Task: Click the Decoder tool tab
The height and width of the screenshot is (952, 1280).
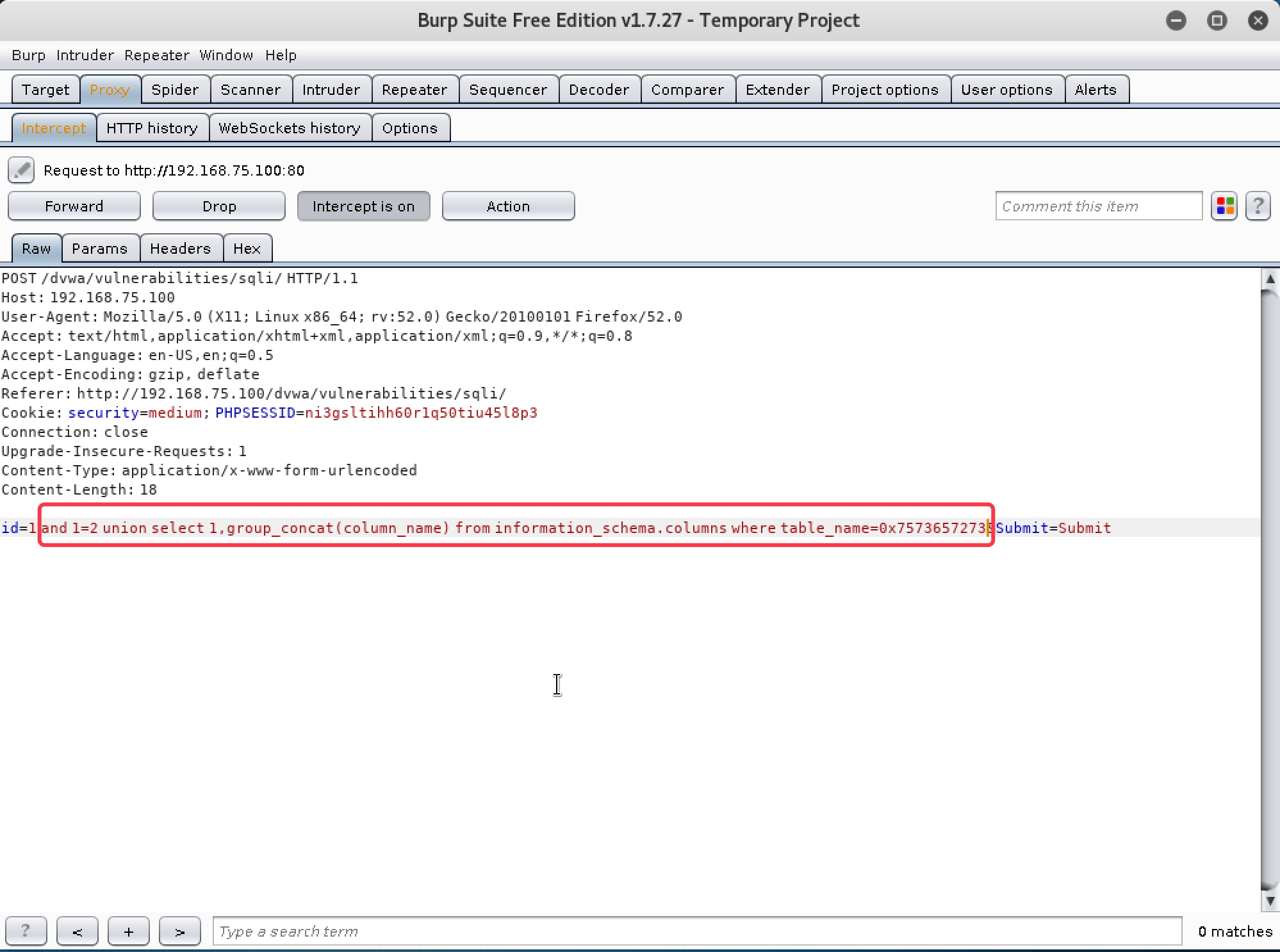Action: [598, 89]
